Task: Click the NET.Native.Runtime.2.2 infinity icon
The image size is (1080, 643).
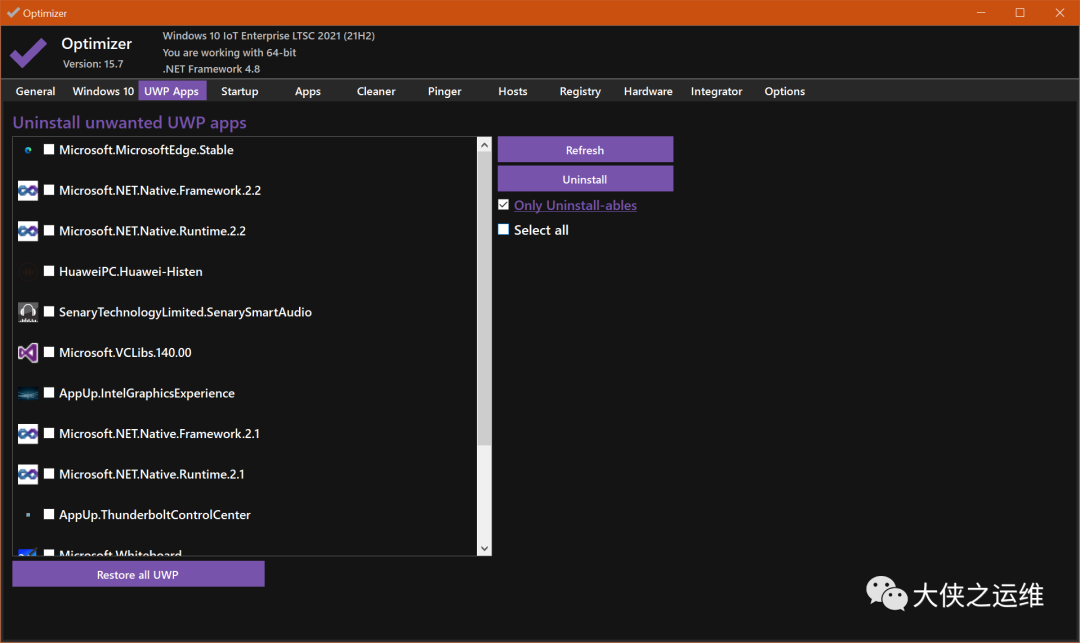Action: coord(28,231)
